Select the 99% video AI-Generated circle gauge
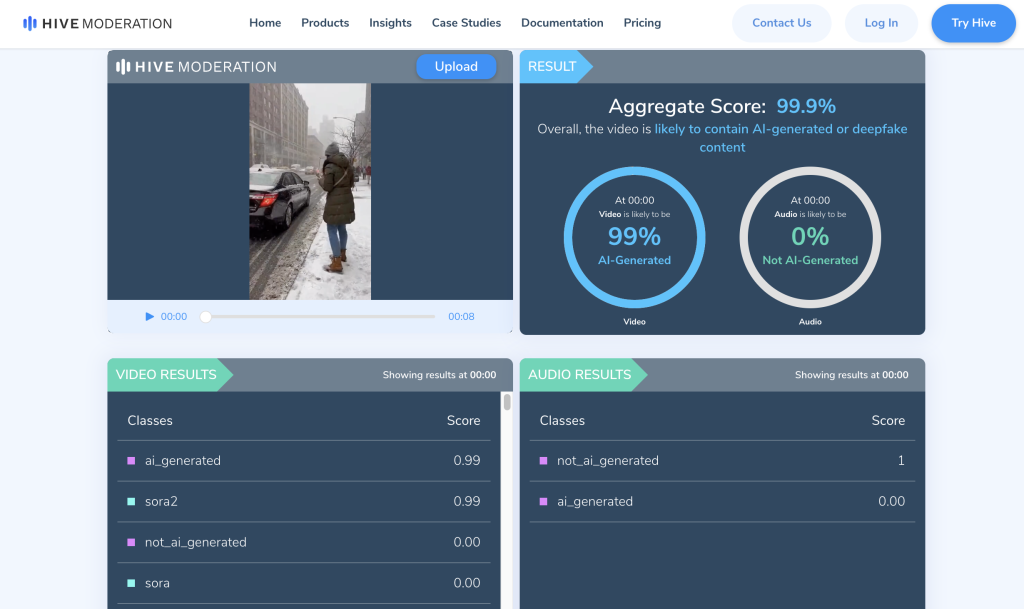The image size is (1024, 609). (x=634, y=237)
